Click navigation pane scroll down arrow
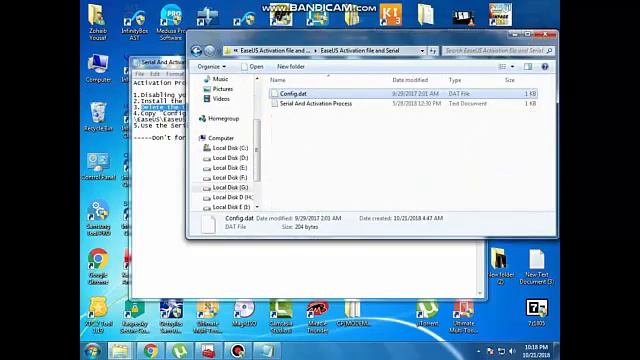The height and width of the screenshot is (360, 640). (257, 207)
